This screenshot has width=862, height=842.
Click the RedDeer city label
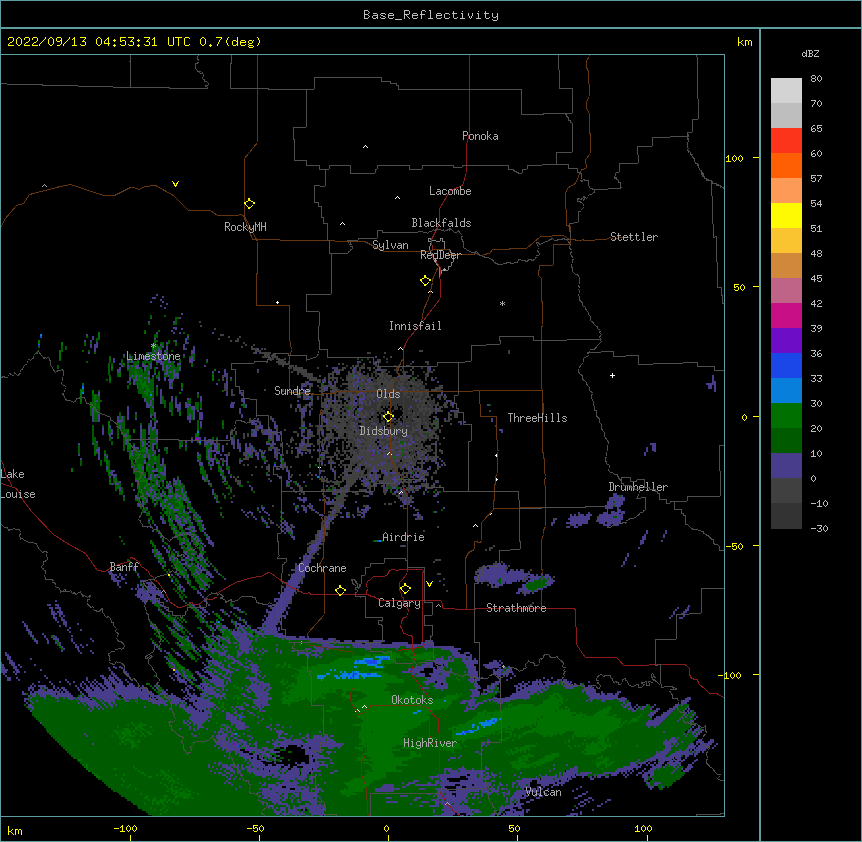tap(440, 255)
